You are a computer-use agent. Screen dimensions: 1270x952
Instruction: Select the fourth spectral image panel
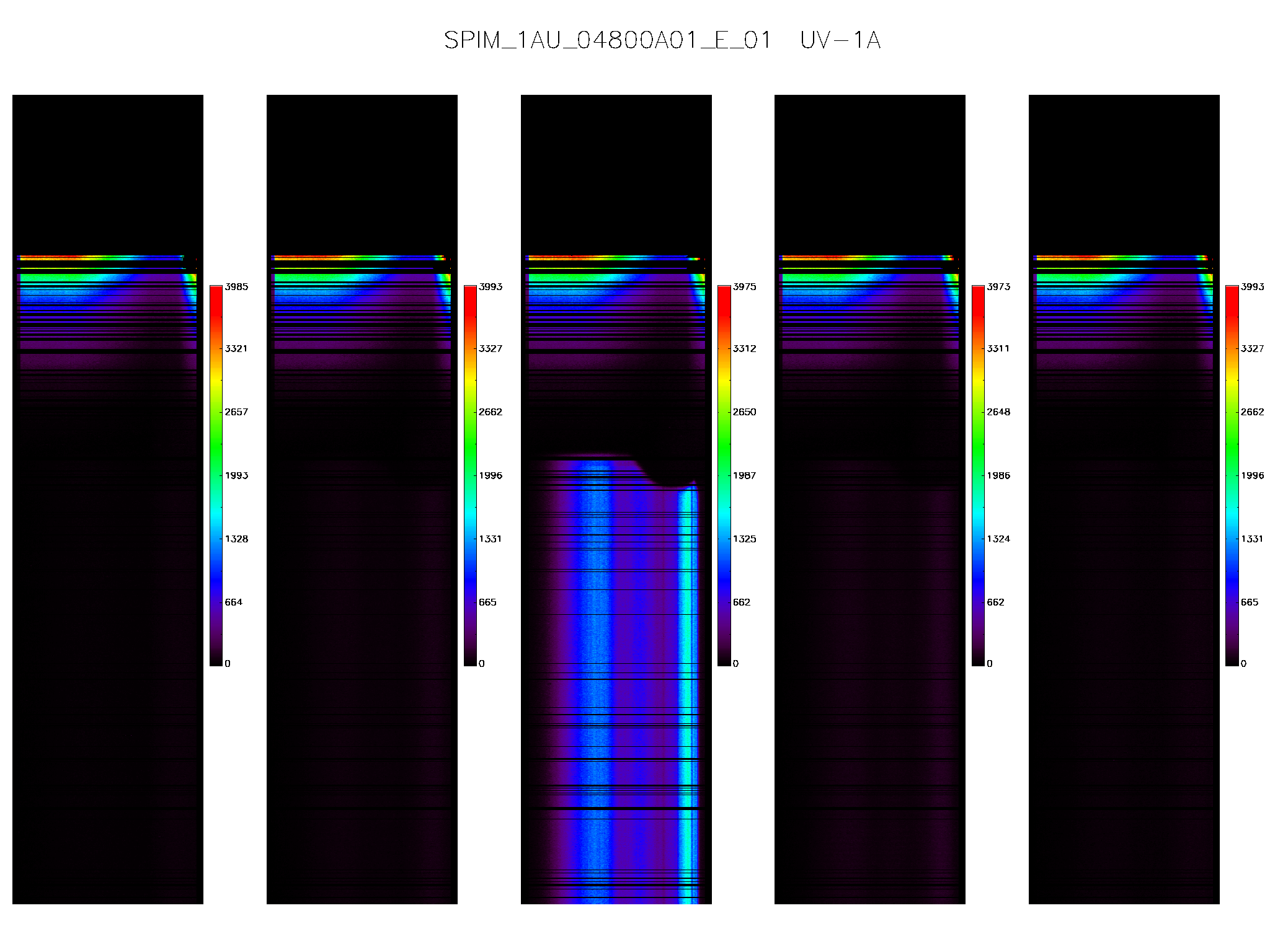(870, 500)
